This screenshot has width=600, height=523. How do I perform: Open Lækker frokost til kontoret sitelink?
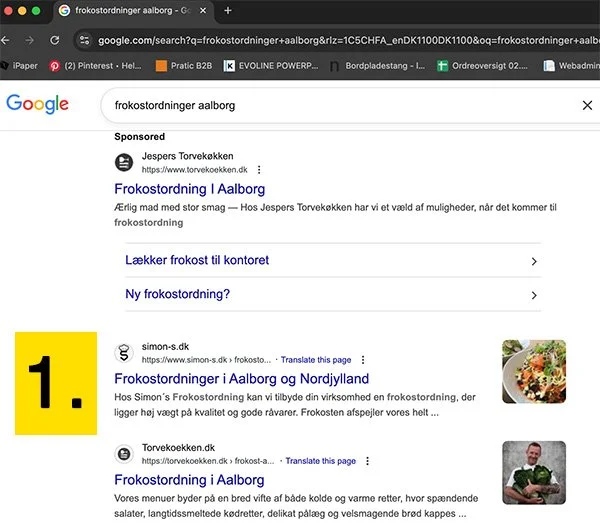pos(197,260)
